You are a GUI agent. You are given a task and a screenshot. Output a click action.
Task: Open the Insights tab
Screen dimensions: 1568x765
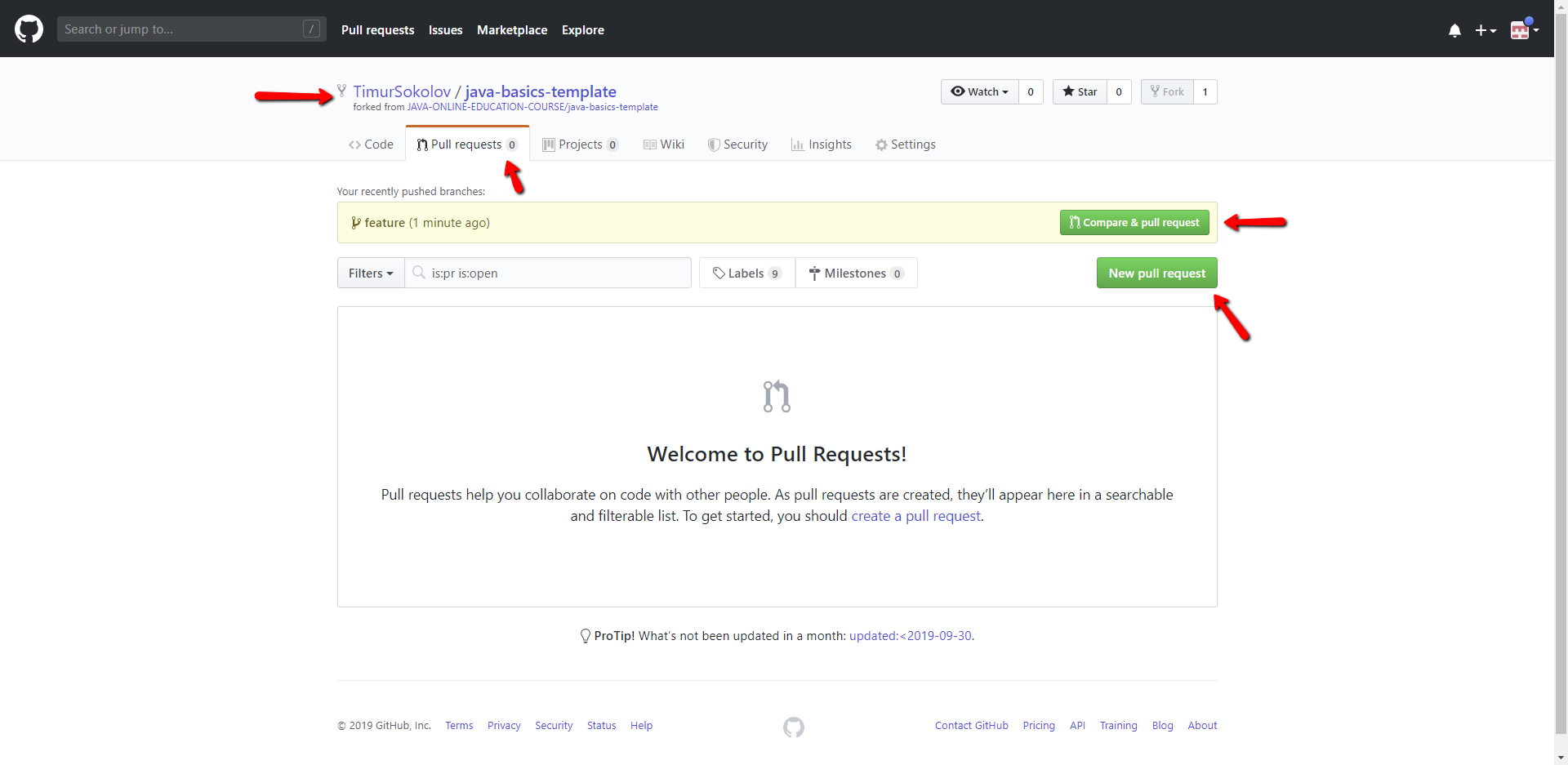coord(821,145)
